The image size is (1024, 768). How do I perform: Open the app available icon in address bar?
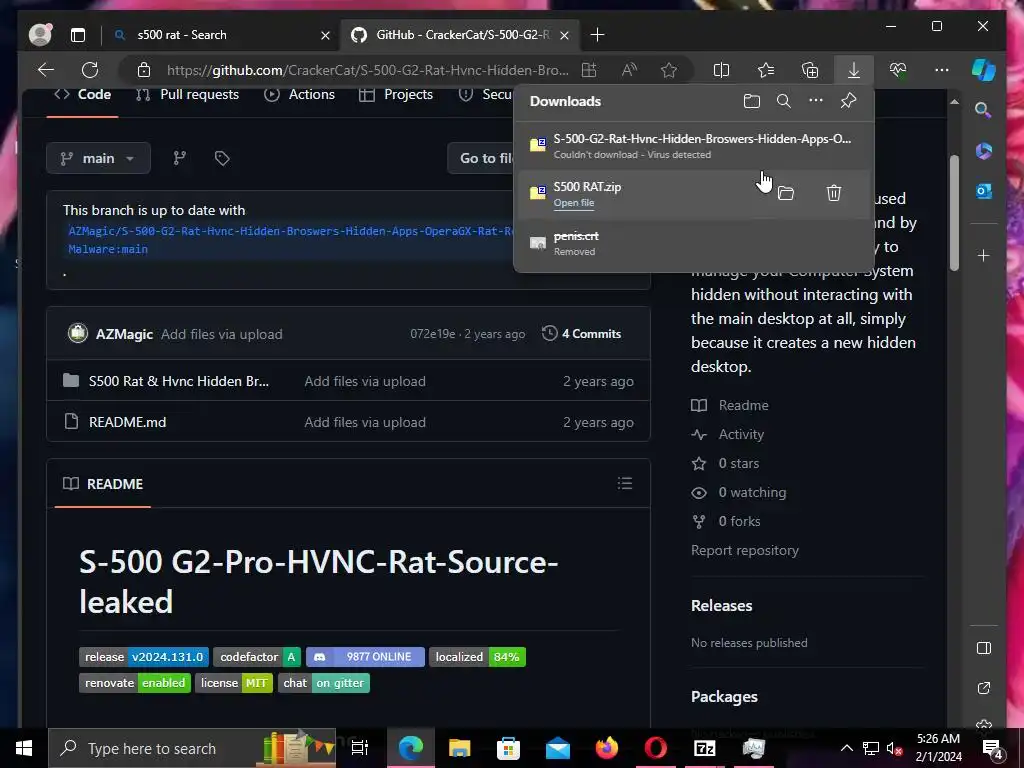click(x=589, y=70)
